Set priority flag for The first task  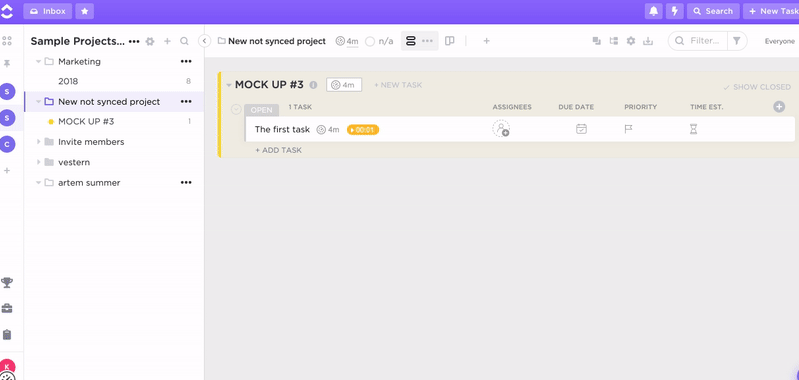click(x=628, y=129)
